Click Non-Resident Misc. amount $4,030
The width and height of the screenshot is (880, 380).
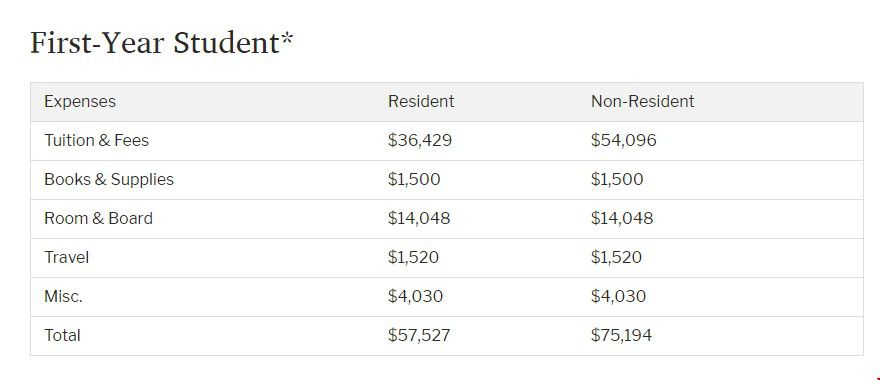pyautogui.click(x=618, y=296)
